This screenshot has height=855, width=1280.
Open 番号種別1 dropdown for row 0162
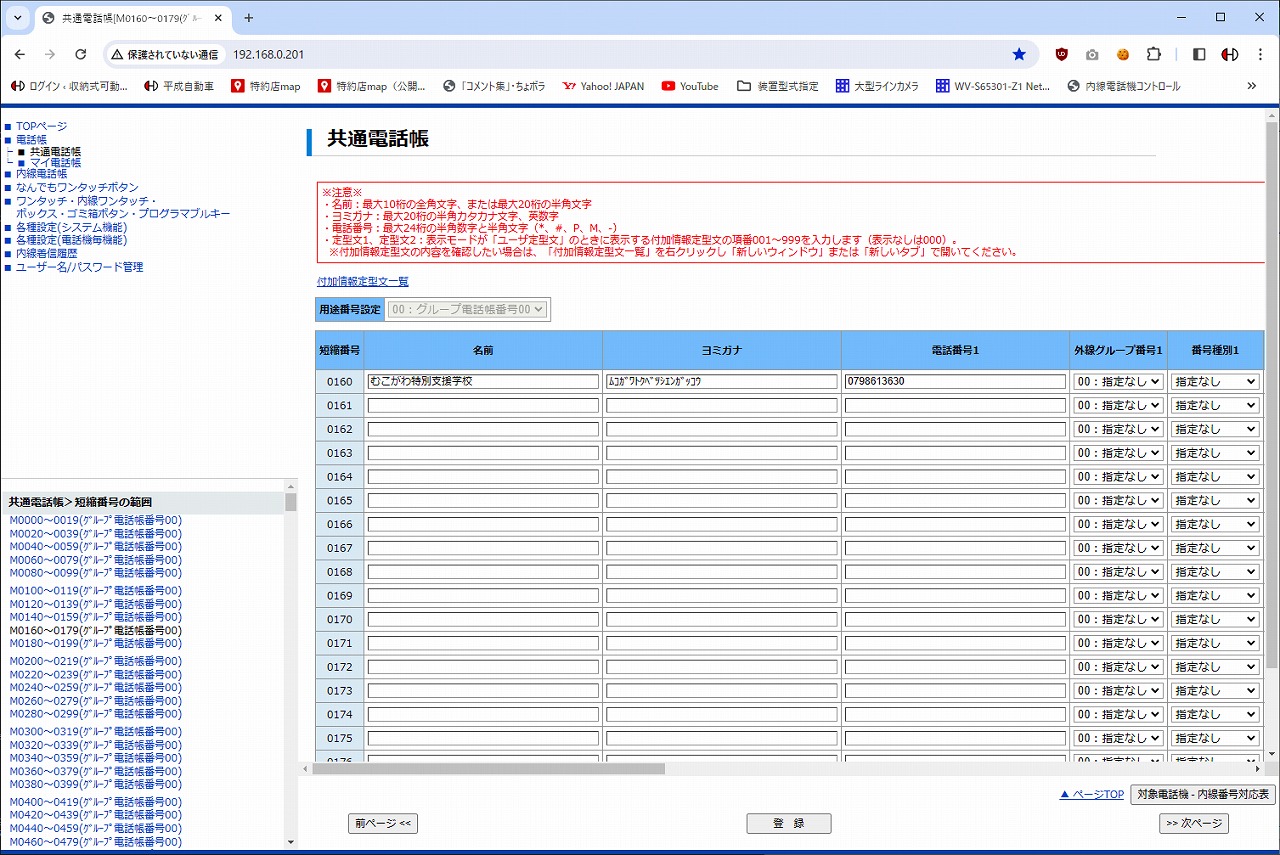click(x=1215, y=429)
